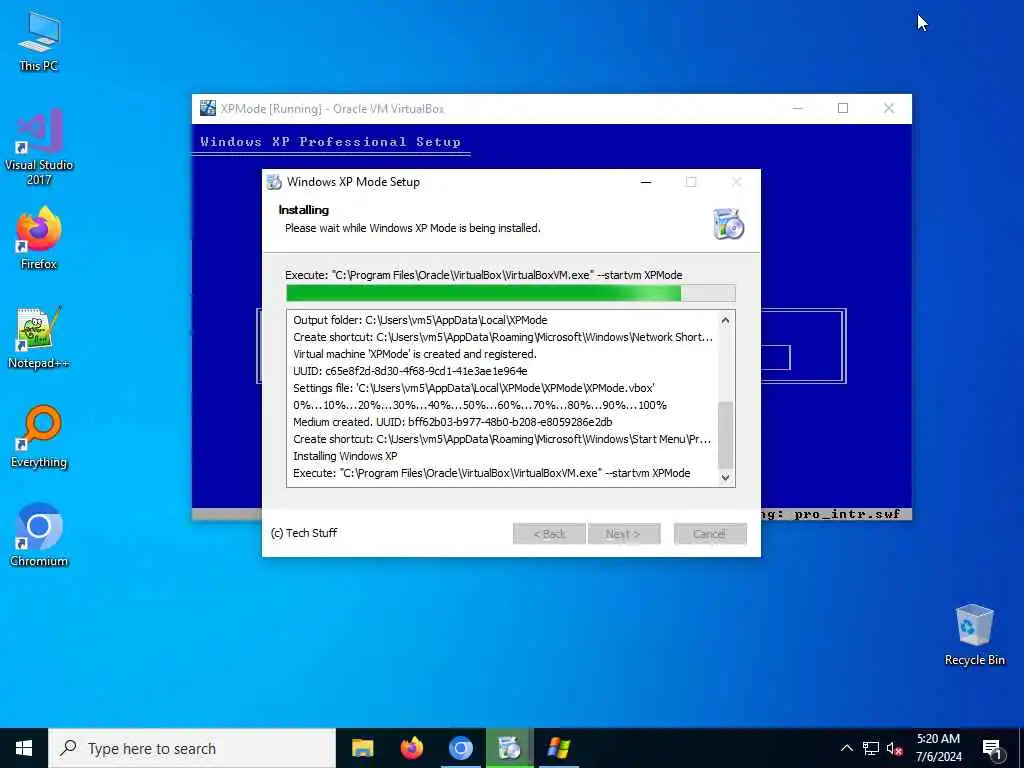Click the install log scrollbar thumb
The height and width of the screenshot is (768, 1024).
[x=725, y=434]
